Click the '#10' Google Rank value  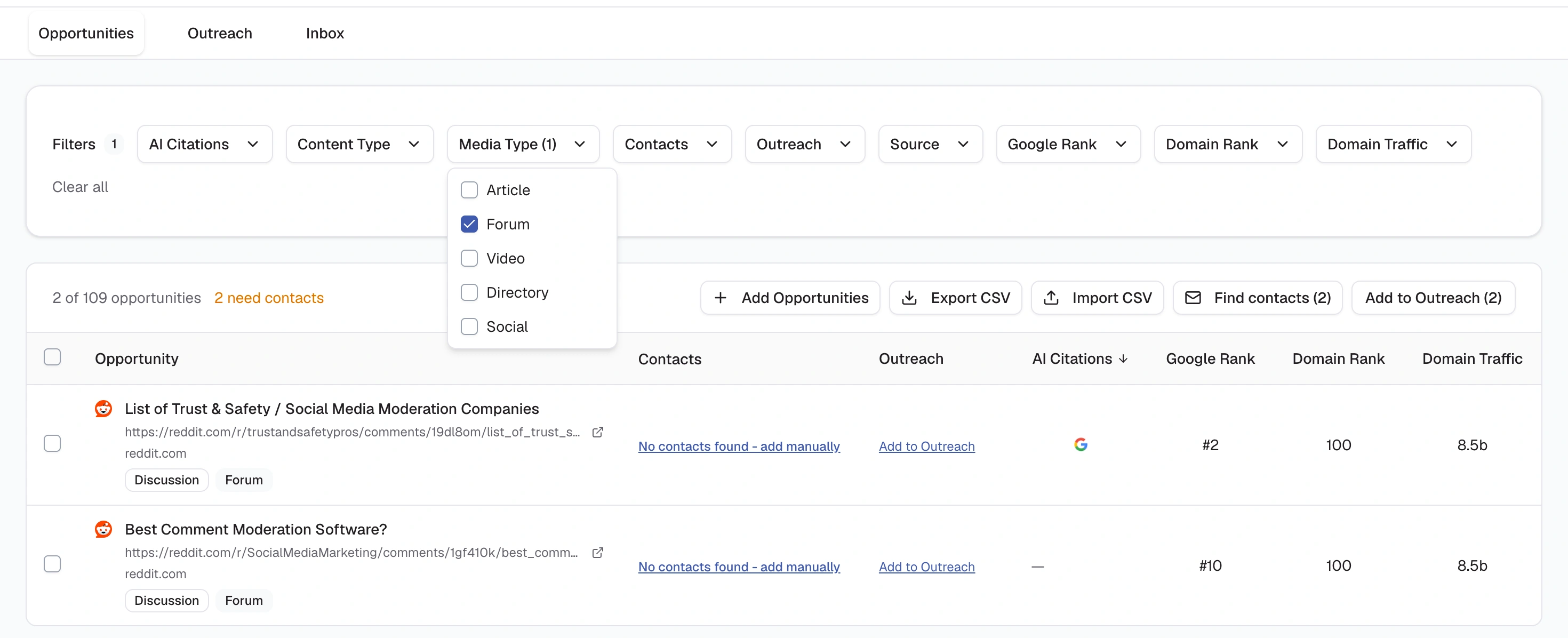pos(1210,565)
